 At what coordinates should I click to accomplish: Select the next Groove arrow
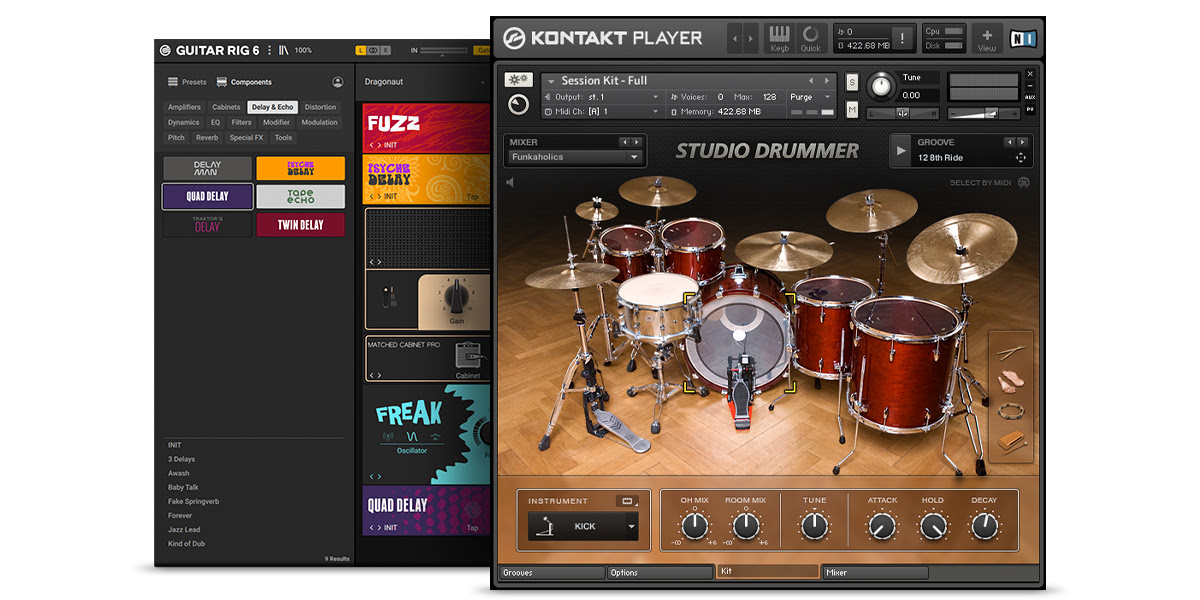1022,142
